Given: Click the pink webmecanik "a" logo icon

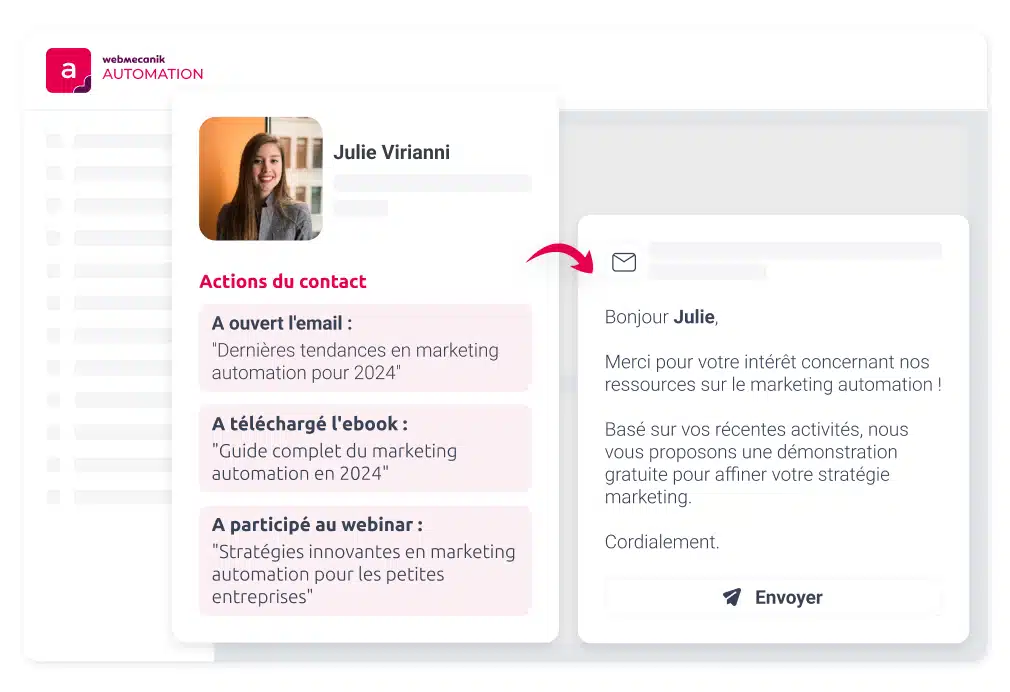Looking at the screenshot, I should pos(68,70).
